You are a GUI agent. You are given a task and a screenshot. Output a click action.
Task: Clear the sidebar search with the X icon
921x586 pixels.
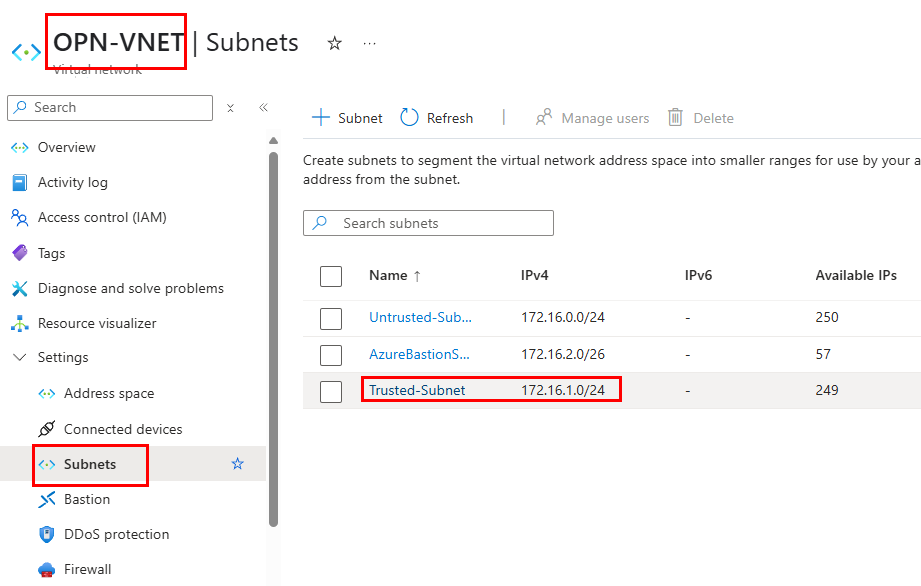point(230,108)
